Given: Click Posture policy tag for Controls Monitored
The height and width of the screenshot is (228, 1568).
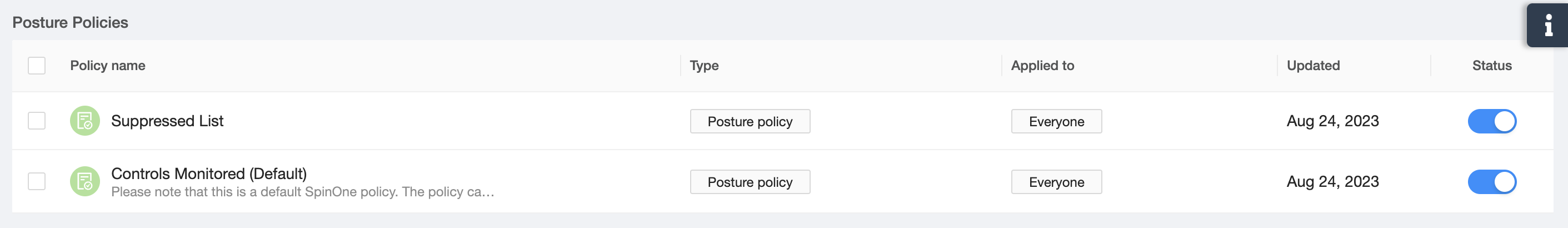Looking at the screenshot, I should [x=750, y=182].
